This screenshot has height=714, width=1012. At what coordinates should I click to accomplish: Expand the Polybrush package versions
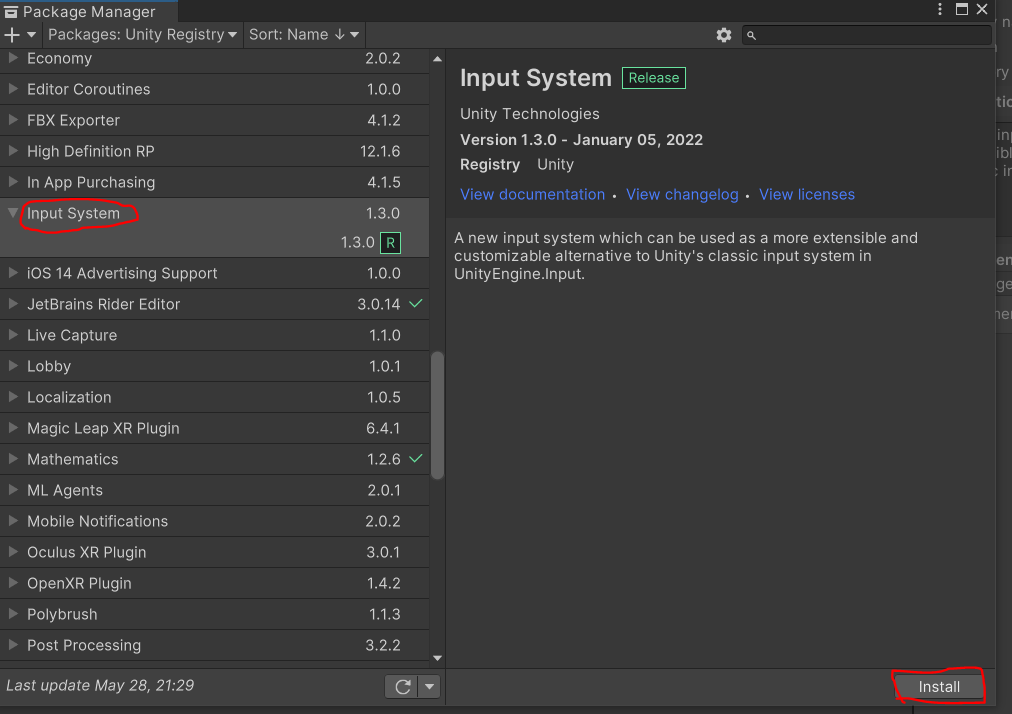point(12,614)
